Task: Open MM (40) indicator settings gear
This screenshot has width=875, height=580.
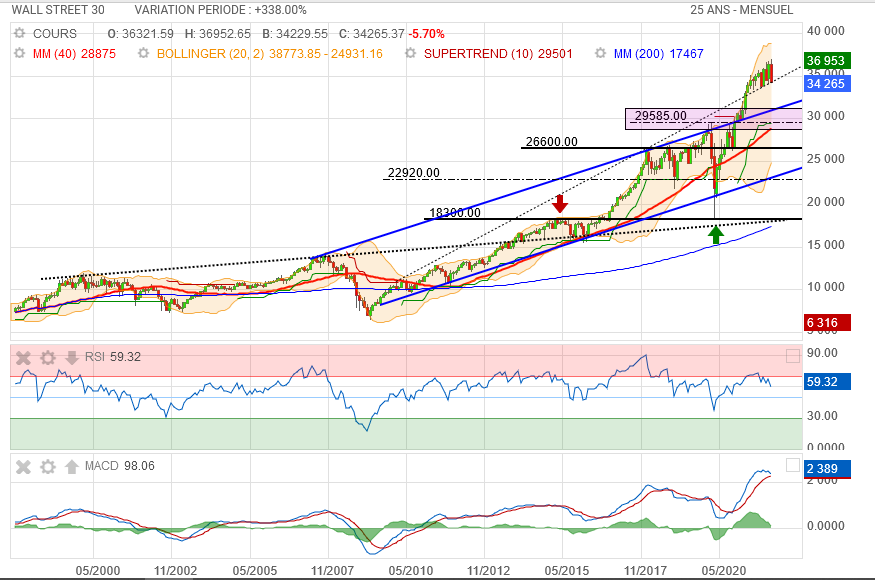Action: pos(20,54)
